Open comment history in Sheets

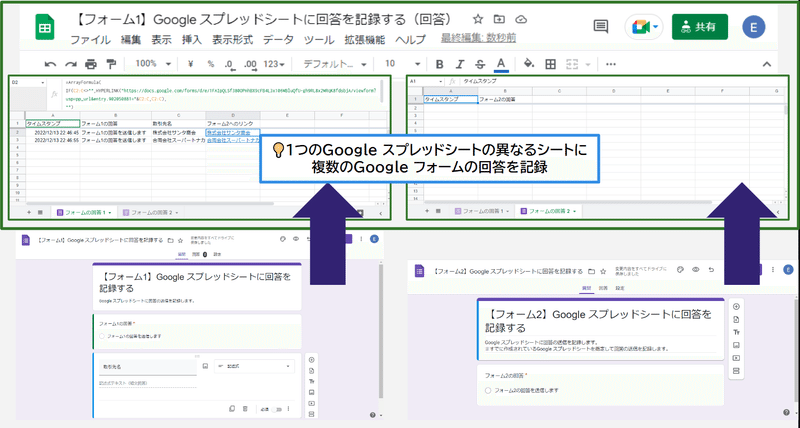click(601, 27)
